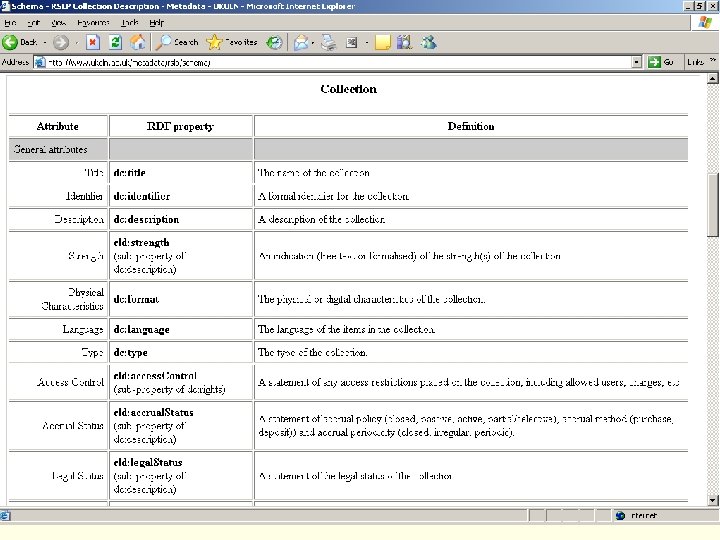Viewport: 720px width, 540px height.
Task: Print the page with the printer icon
Action: (x=328, y=42)
